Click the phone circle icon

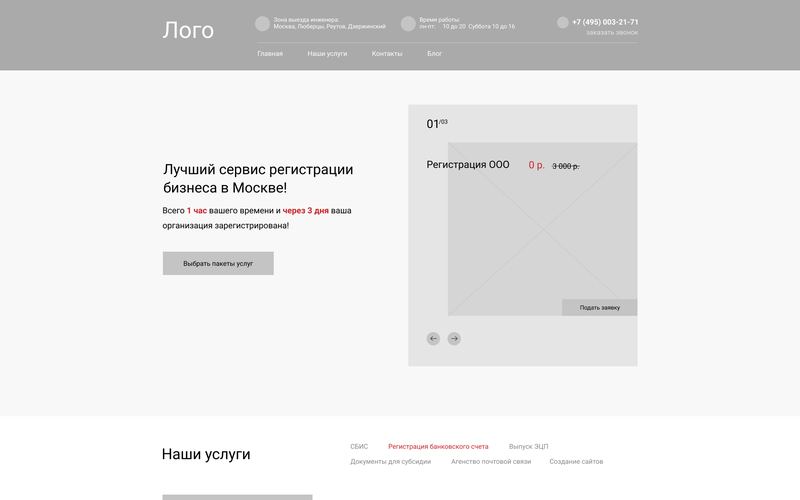click(563, 22)
